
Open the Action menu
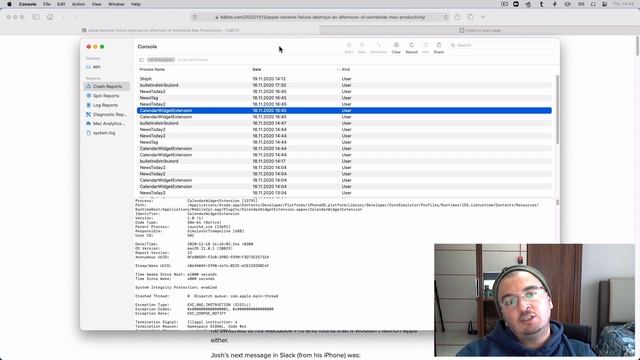pyautogui.click(x=78, y=4)
